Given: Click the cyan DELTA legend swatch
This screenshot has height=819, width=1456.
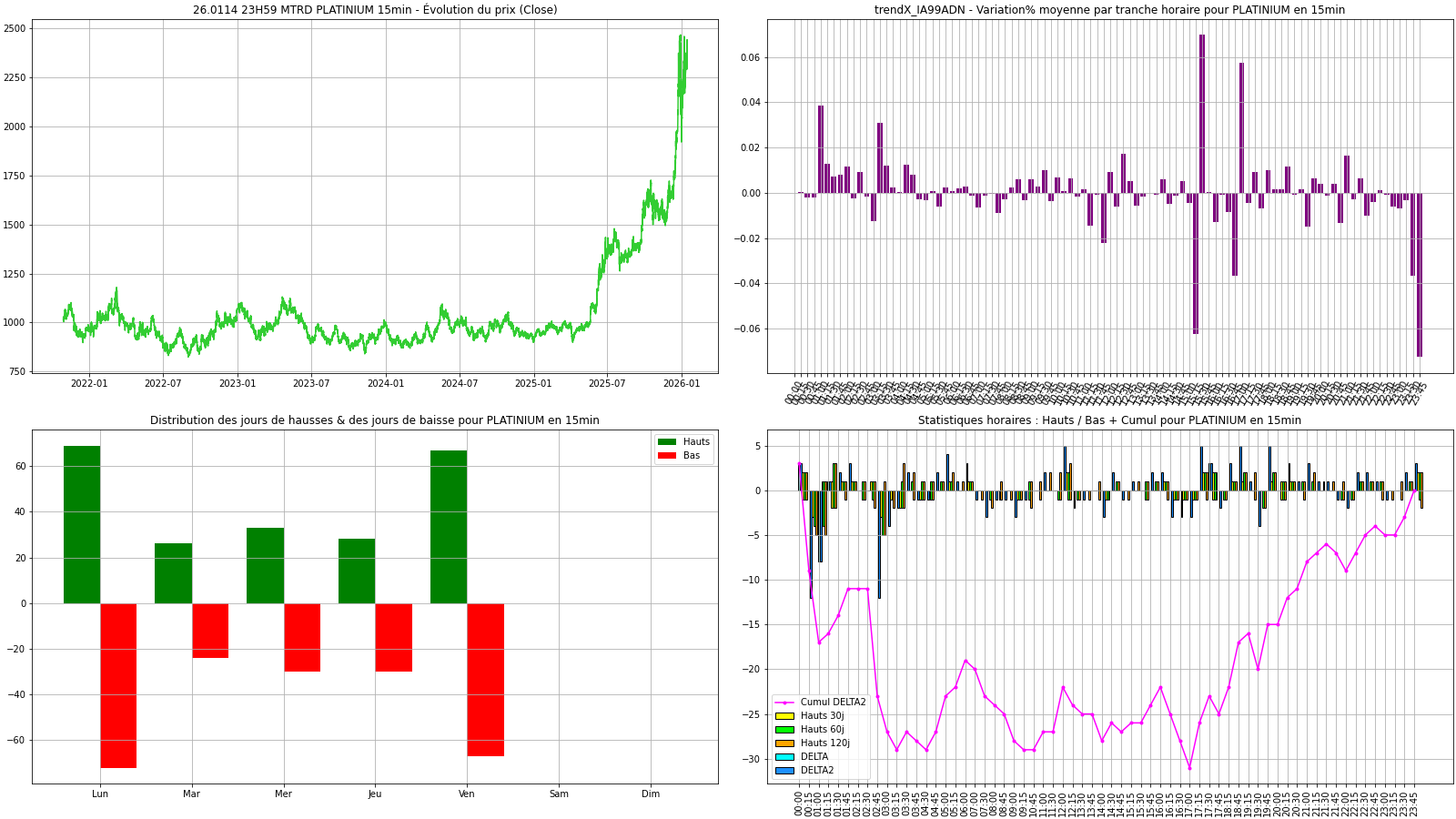Looking at the screenshot, I should pos(784,757).
